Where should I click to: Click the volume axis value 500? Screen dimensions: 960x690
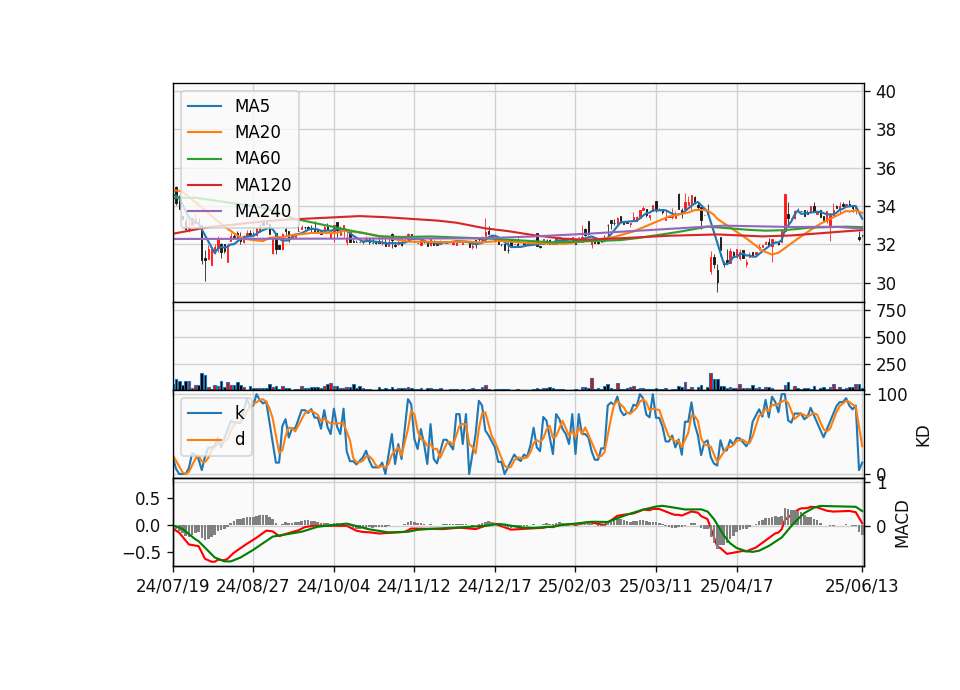tap(891, 338)
